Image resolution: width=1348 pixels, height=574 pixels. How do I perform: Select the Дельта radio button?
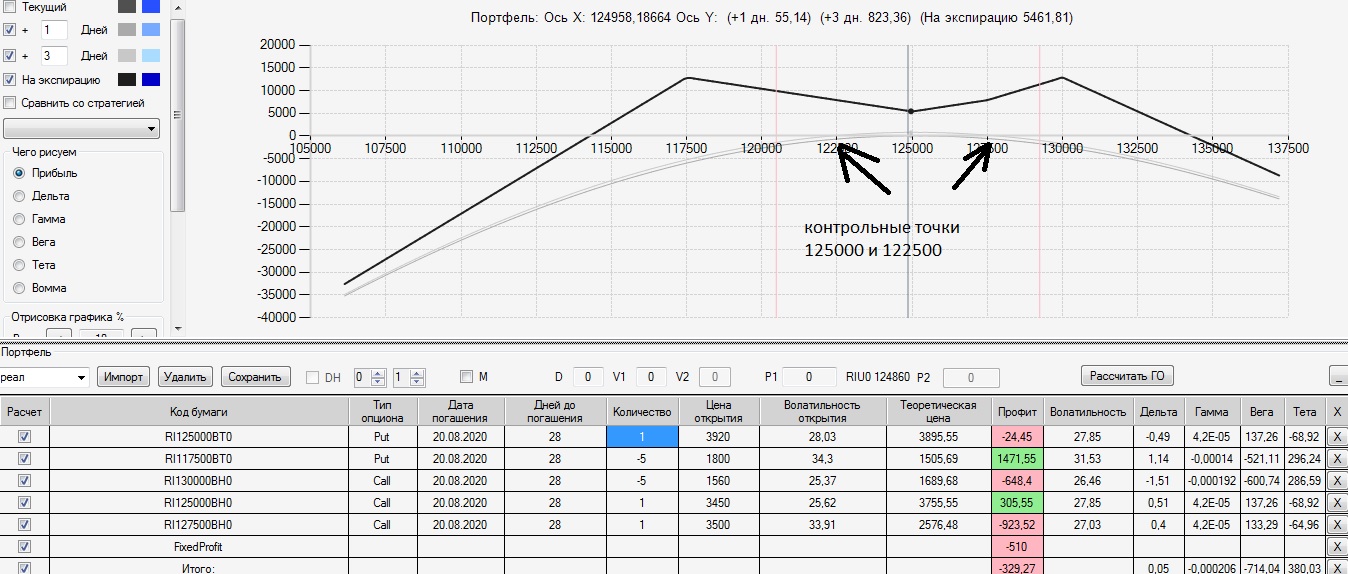coord(19,196)
